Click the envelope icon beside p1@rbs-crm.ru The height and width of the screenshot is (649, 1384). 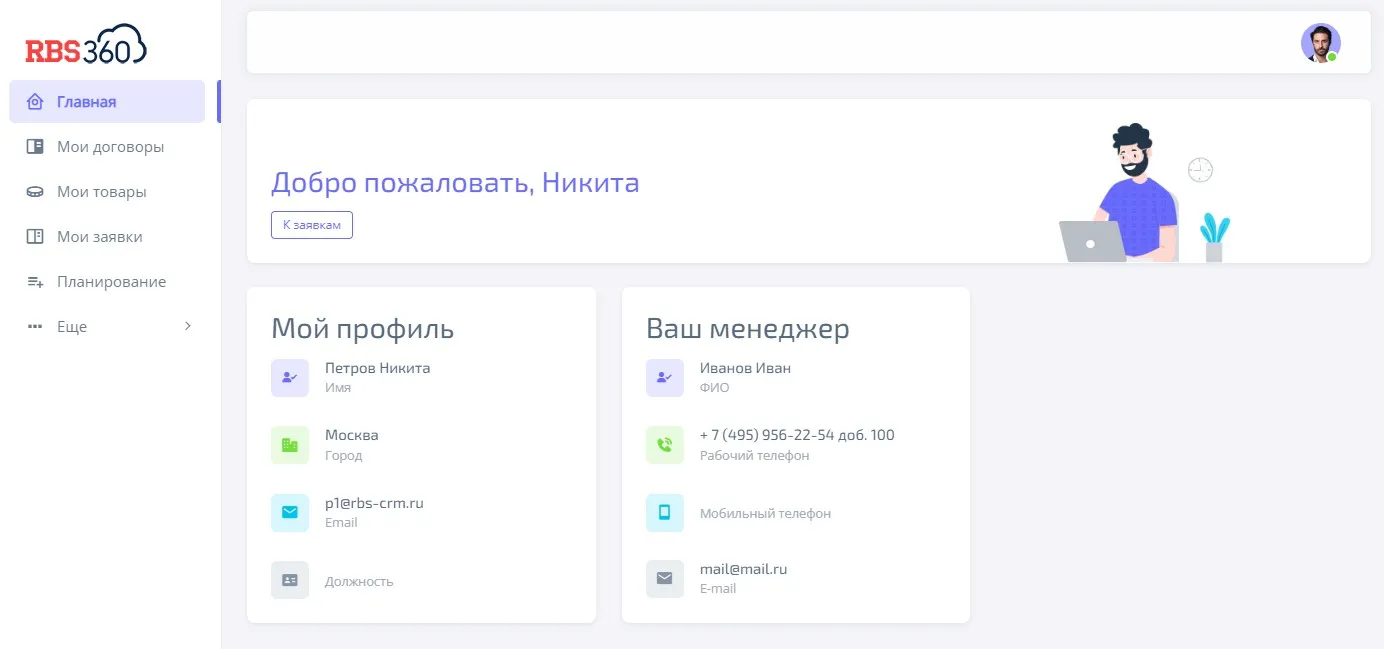[x=290, y=512]
